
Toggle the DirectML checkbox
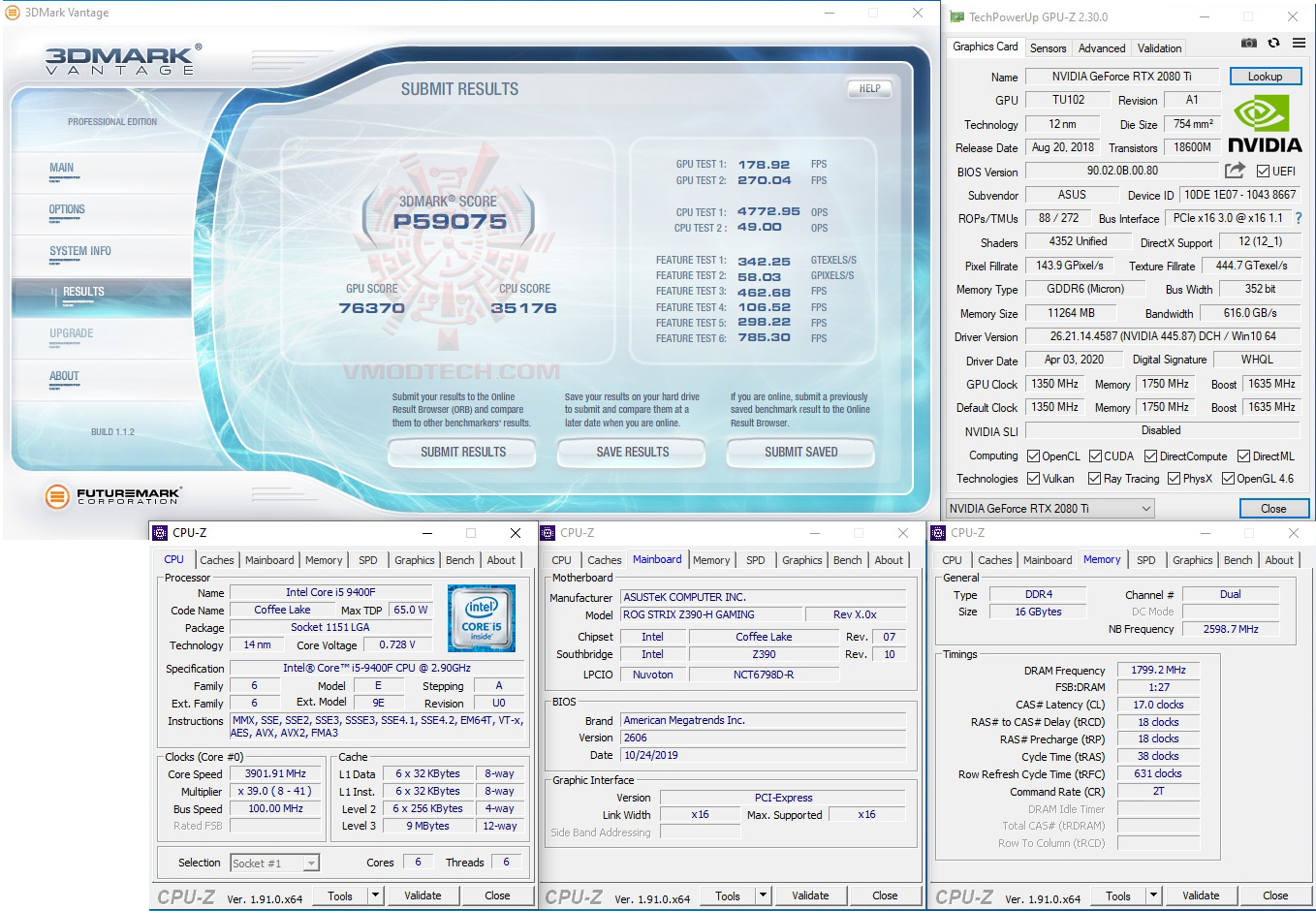(x=1243, y=456)
